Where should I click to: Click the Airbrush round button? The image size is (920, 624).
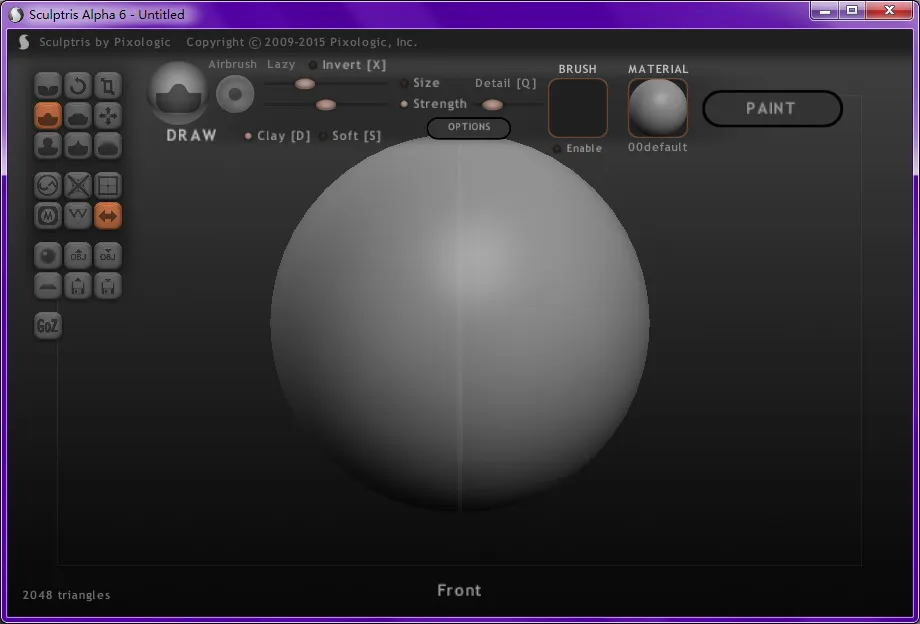235,94
